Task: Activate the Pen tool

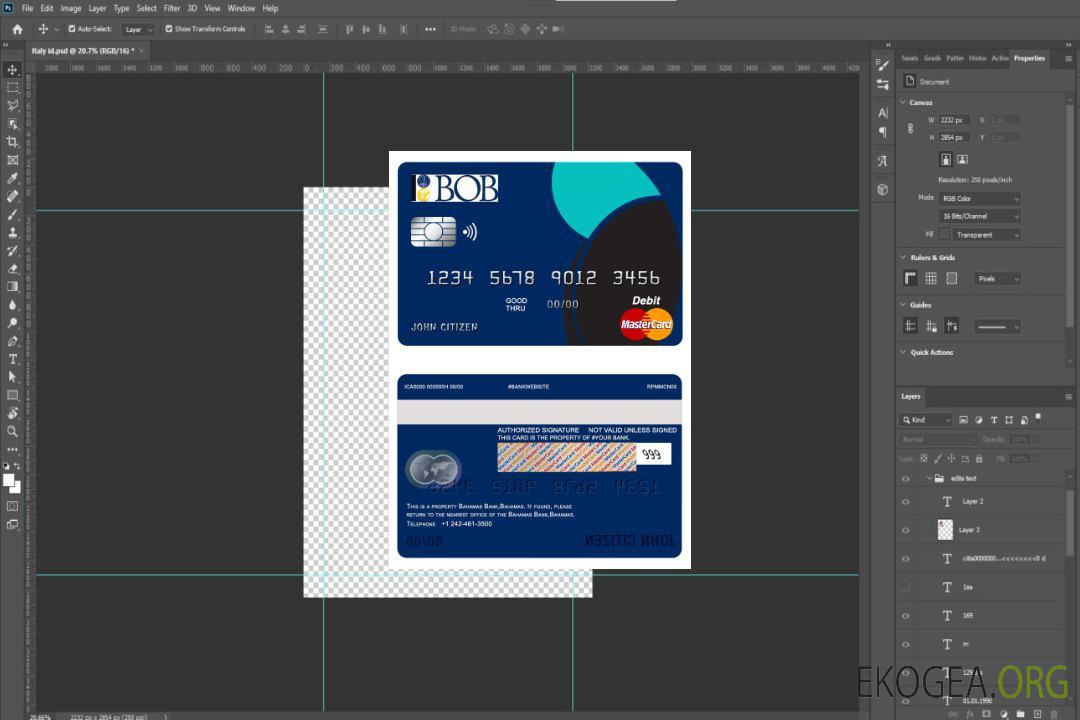Action: [x=13, y=341]
